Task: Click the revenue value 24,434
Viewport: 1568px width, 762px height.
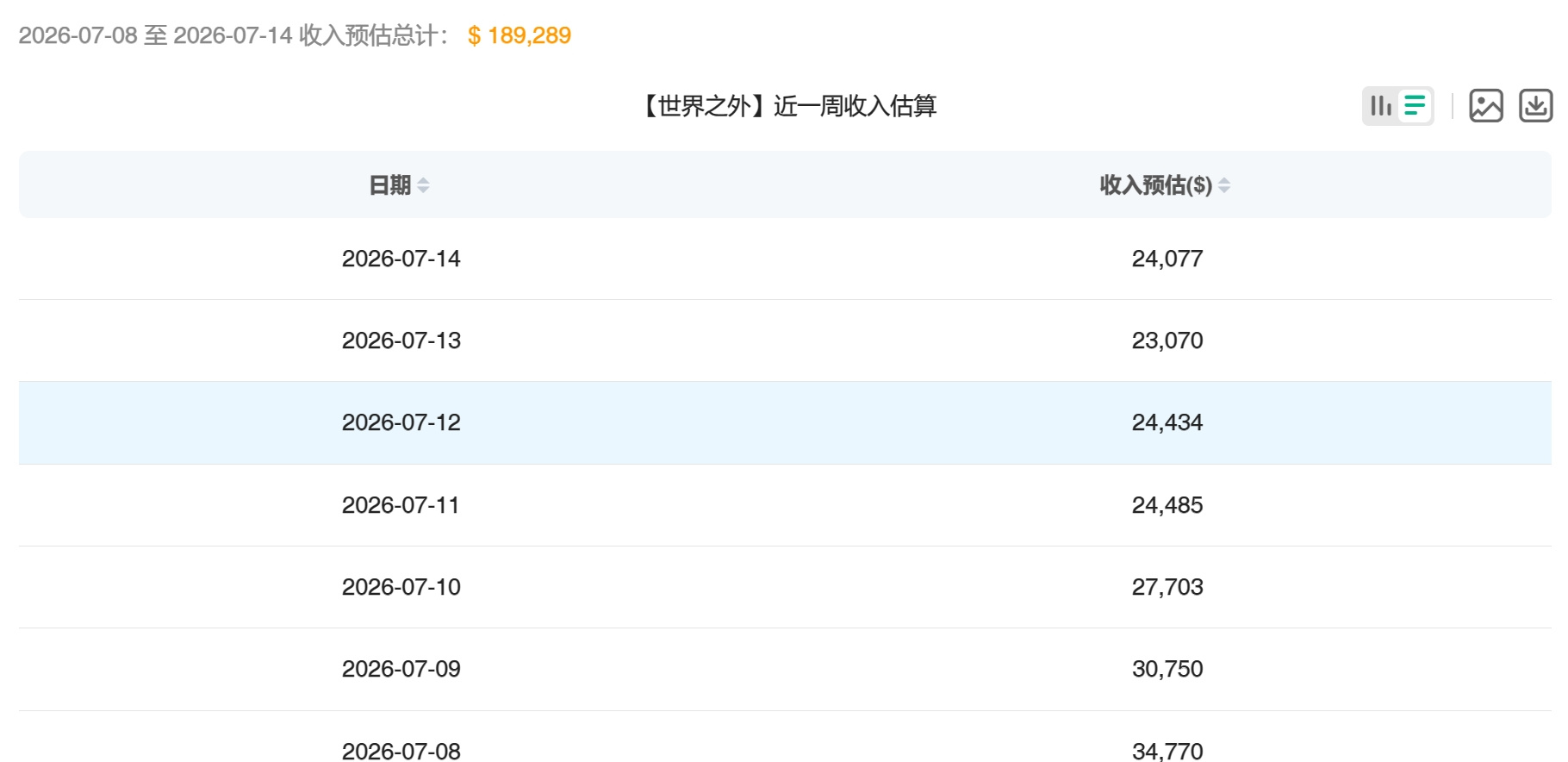Action: coord(1167,422)
